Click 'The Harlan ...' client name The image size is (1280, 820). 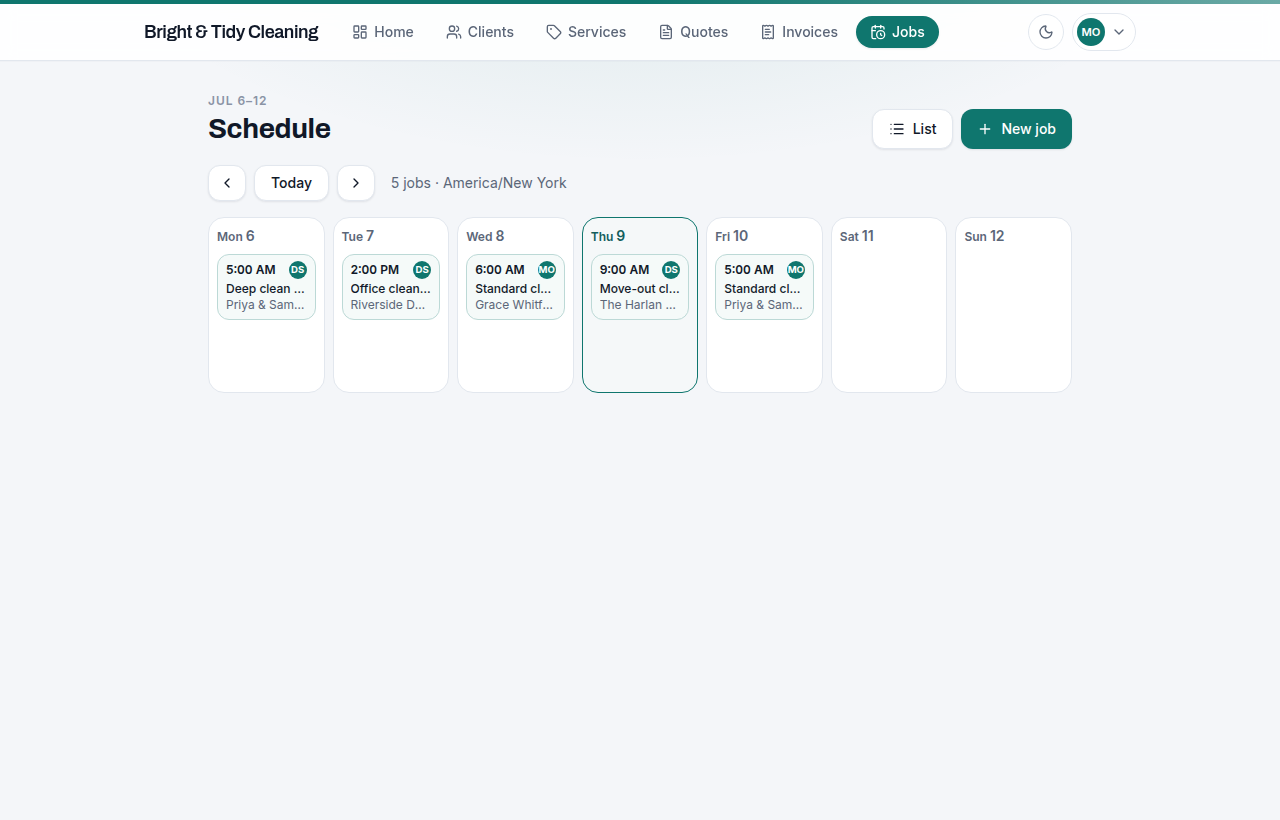(x=638, y=305)
